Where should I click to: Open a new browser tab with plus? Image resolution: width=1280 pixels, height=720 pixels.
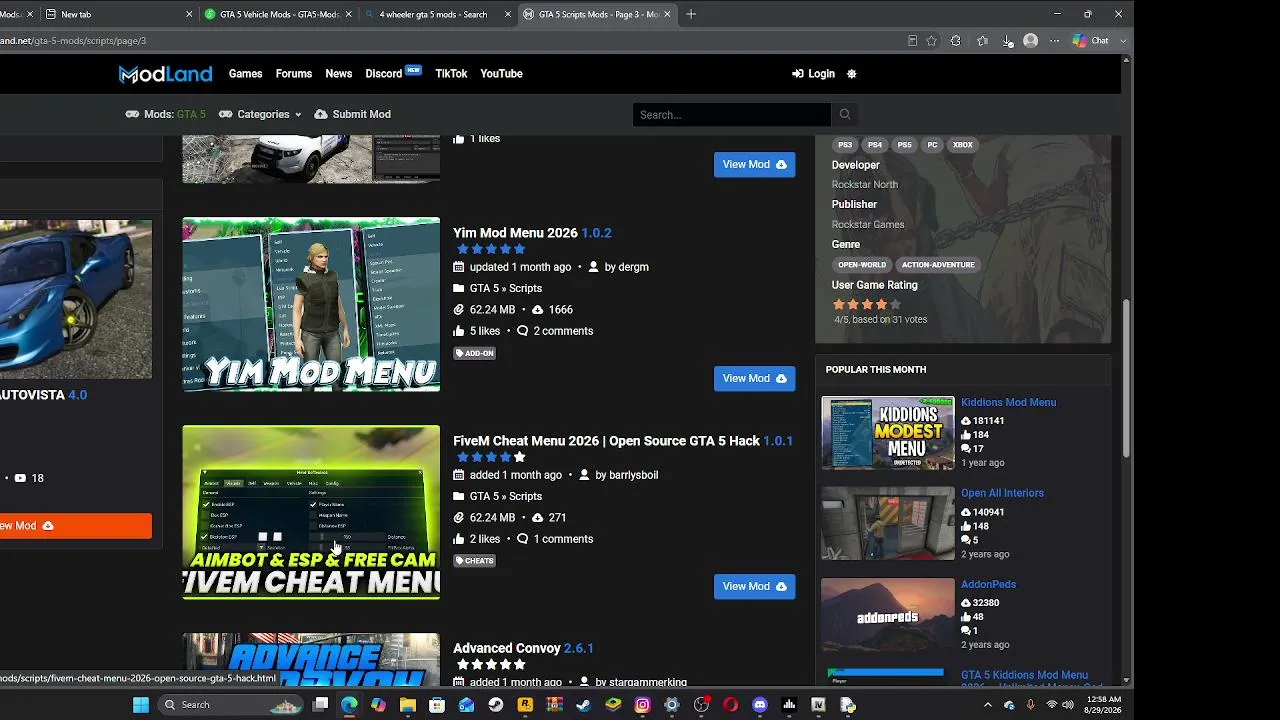coord(691,14)
